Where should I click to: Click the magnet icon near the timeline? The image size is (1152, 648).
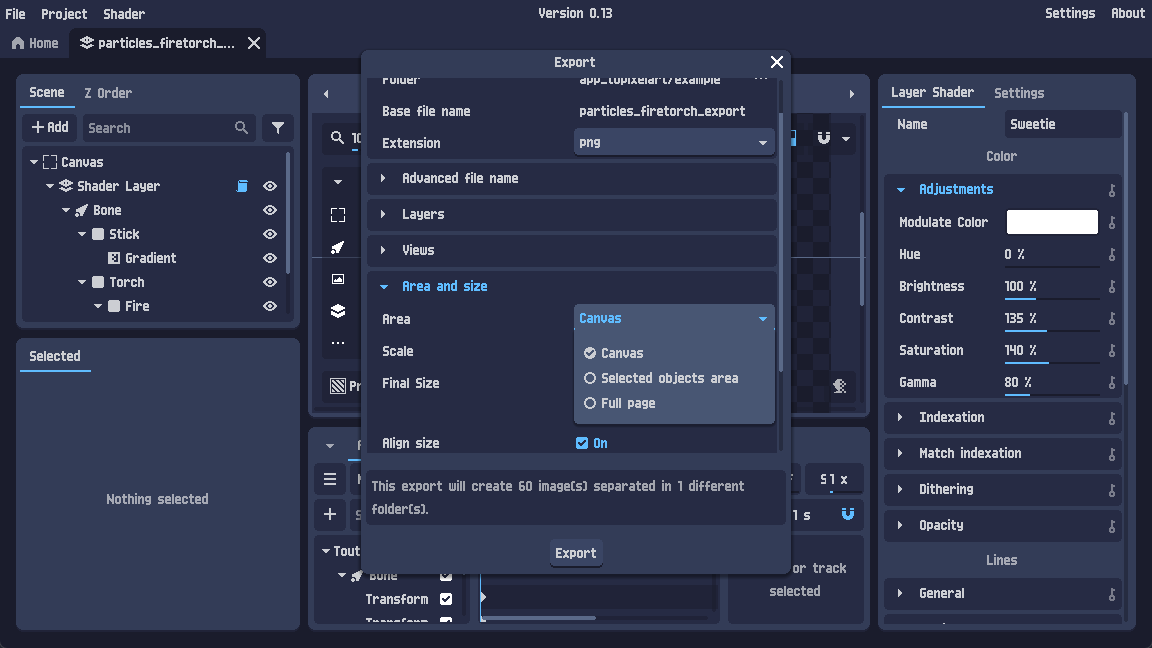tap(848, 514)
